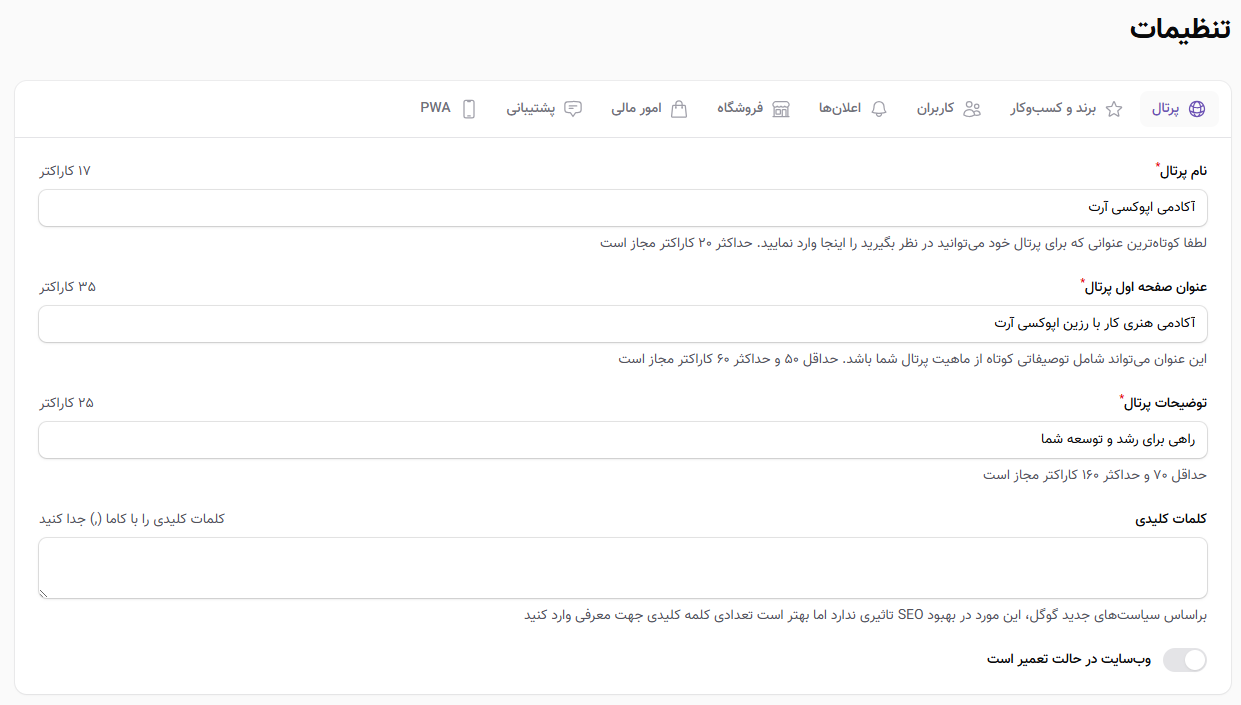
Task: Focus the عنوان صفحه اول پرتال field
Action: (x=622, y=324)
